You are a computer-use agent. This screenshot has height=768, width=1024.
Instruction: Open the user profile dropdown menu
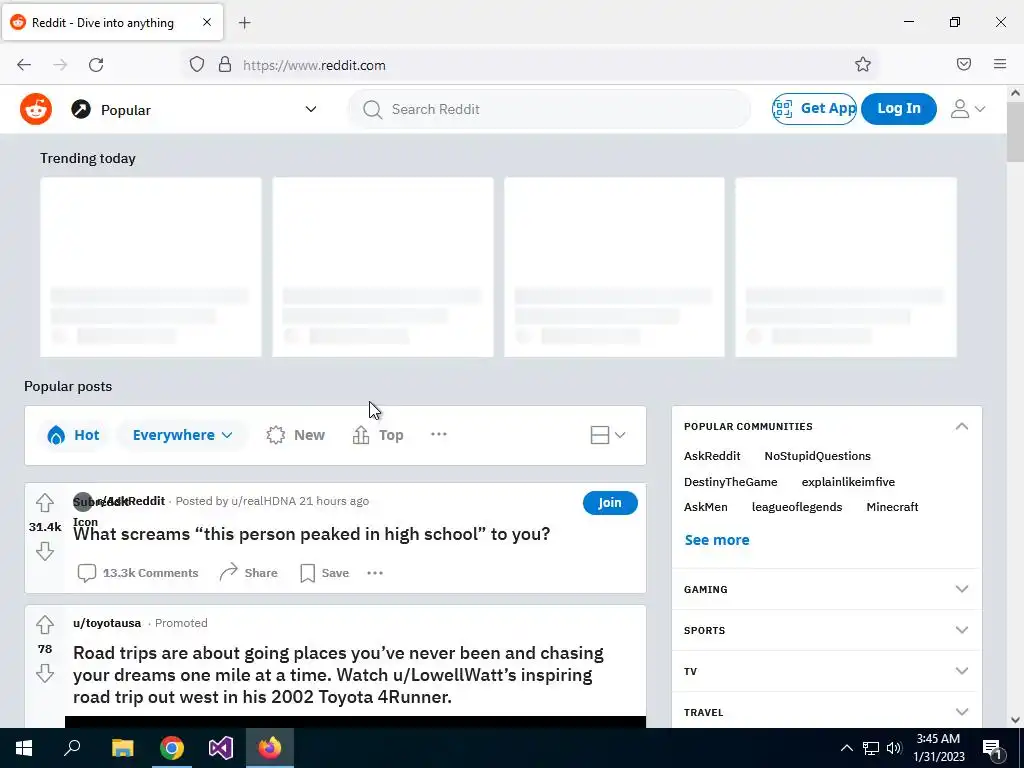click(968, 109)
